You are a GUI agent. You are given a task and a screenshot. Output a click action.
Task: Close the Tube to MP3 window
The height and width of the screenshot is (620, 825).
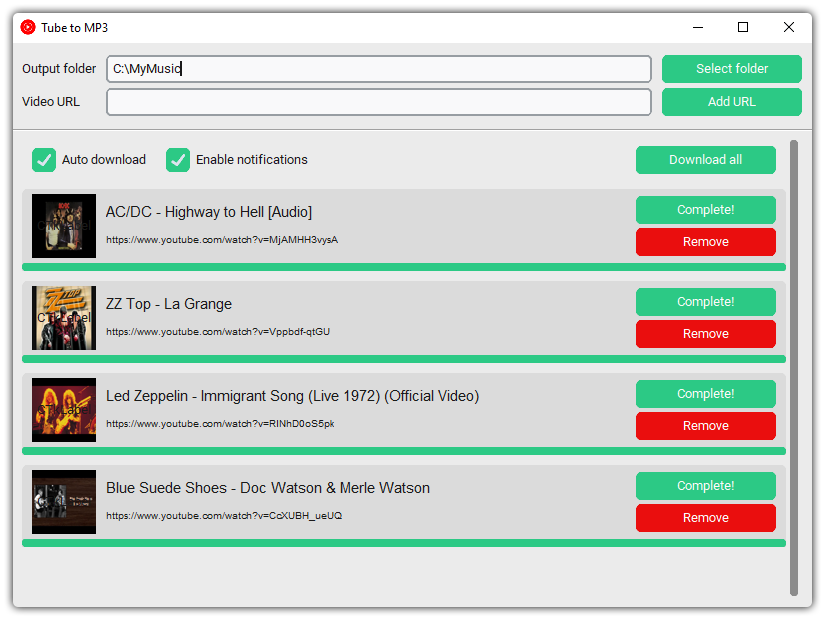coord(789,27)
